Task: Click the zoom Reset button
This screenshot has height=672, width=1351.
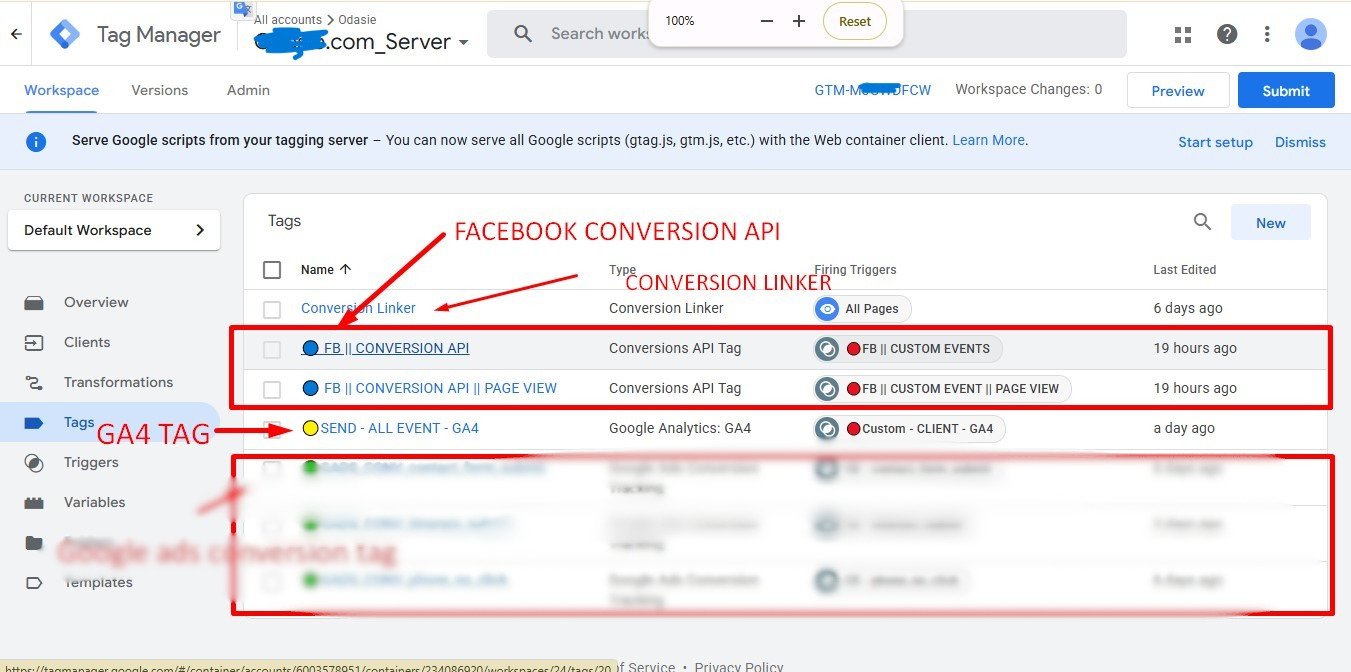Action: click(855, 21)
